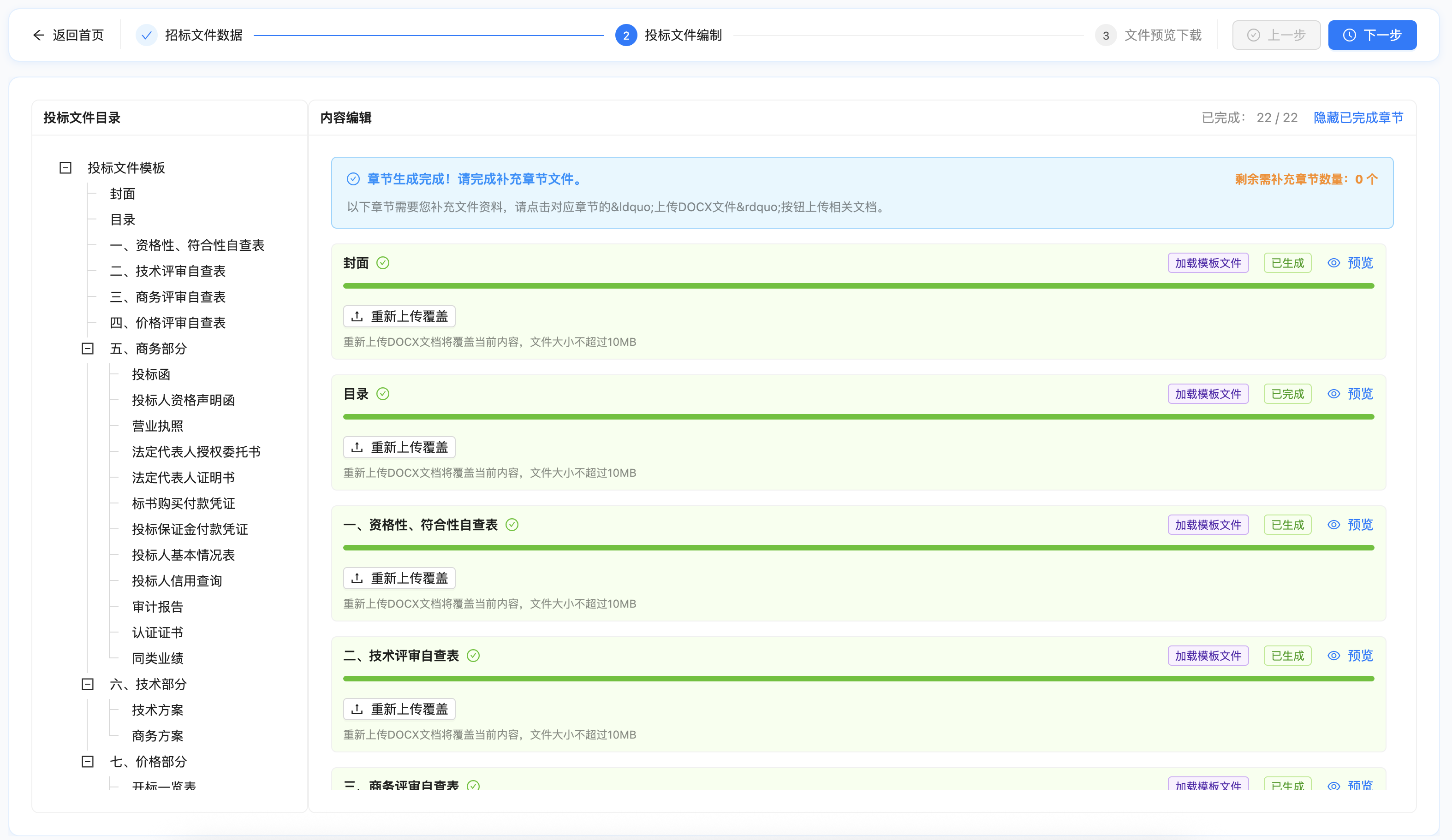
Task: Click the eye icon on 技术评审自查表
Action: [1334, 655]
